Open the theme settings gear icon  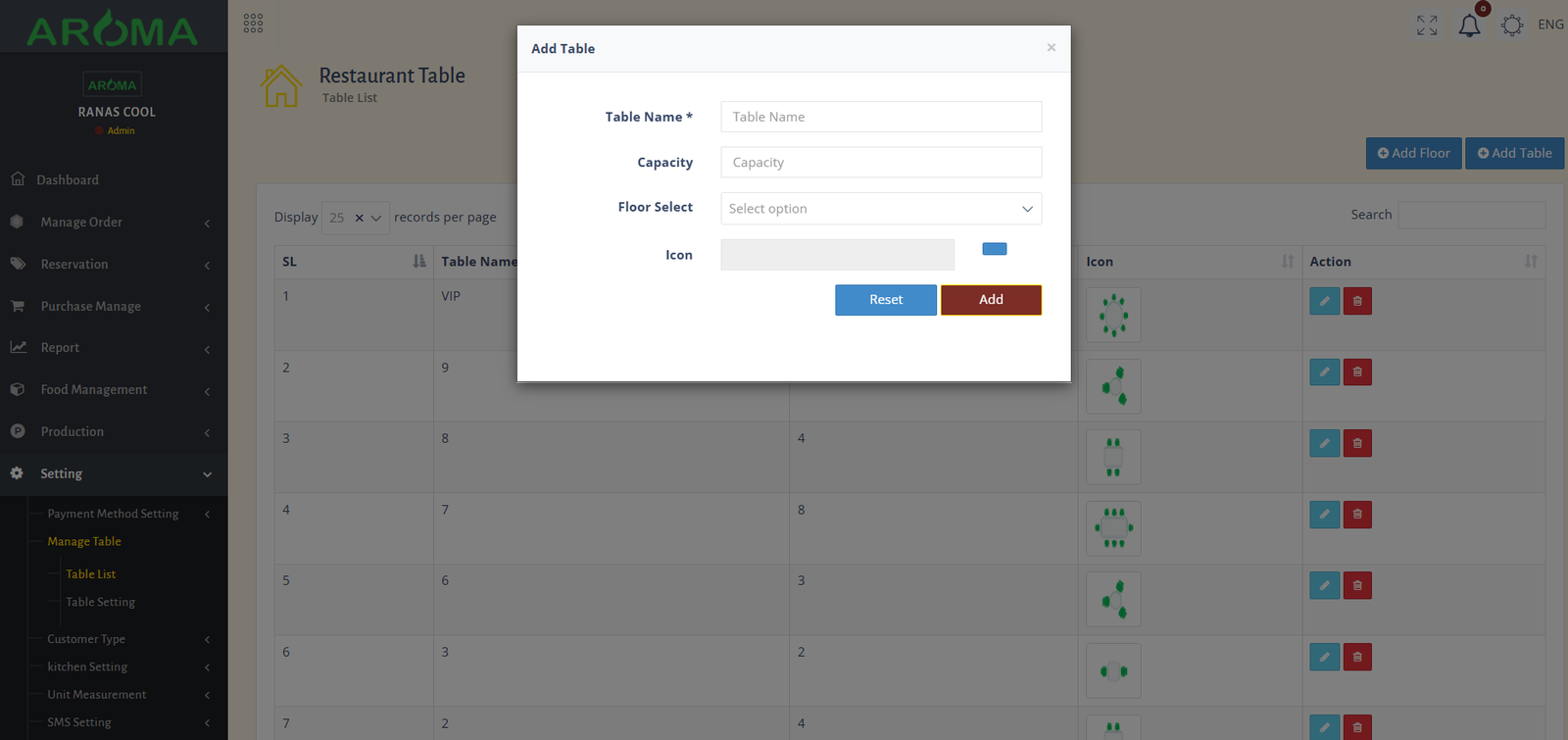pyautogui.click(x=1512, y=25)
